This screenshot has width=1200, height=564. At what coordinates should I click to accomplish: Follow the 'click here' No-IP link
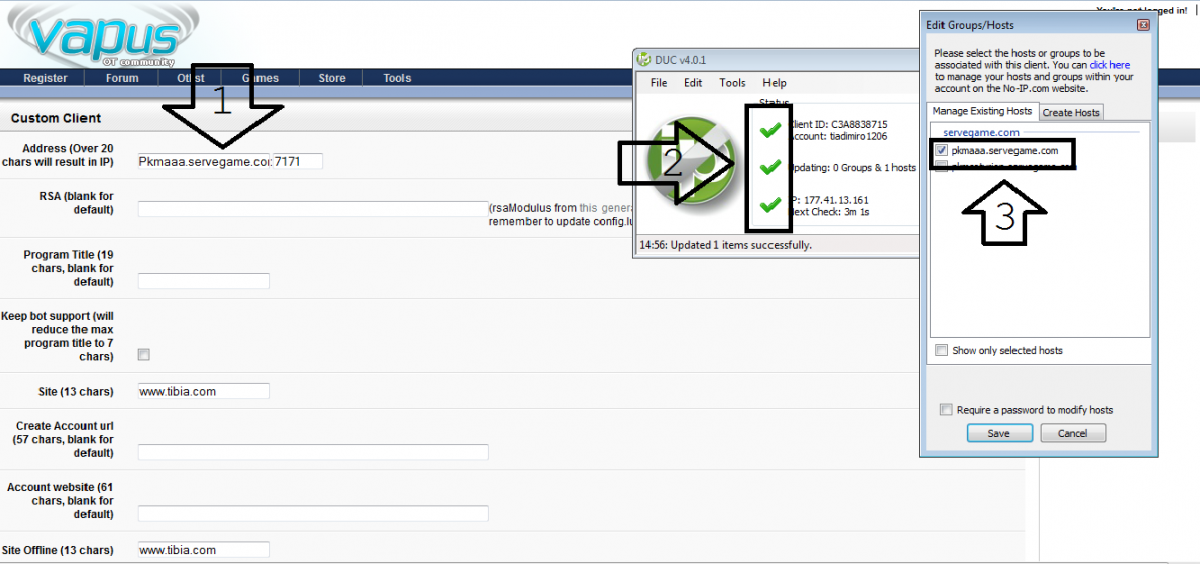coord(1110,64)
